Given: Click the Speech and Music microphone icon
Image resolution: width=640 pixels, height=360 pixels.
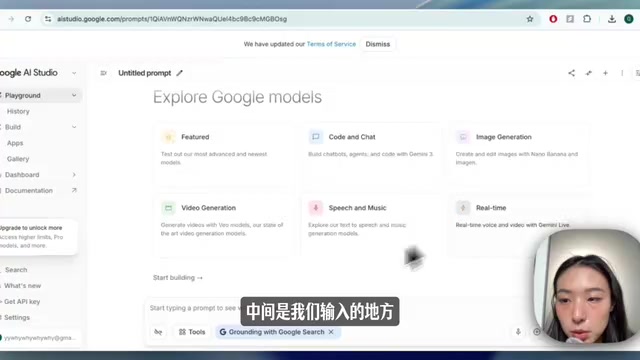Looking at the screenshot, I should pyautogui.click(x=316, y=208).
